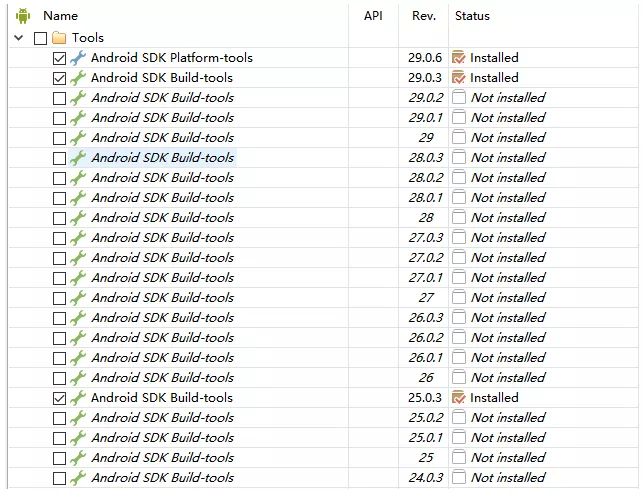
Task: Click Installed status icon for Platform-tools 29.0.6
Action: [x=458, y=57]
